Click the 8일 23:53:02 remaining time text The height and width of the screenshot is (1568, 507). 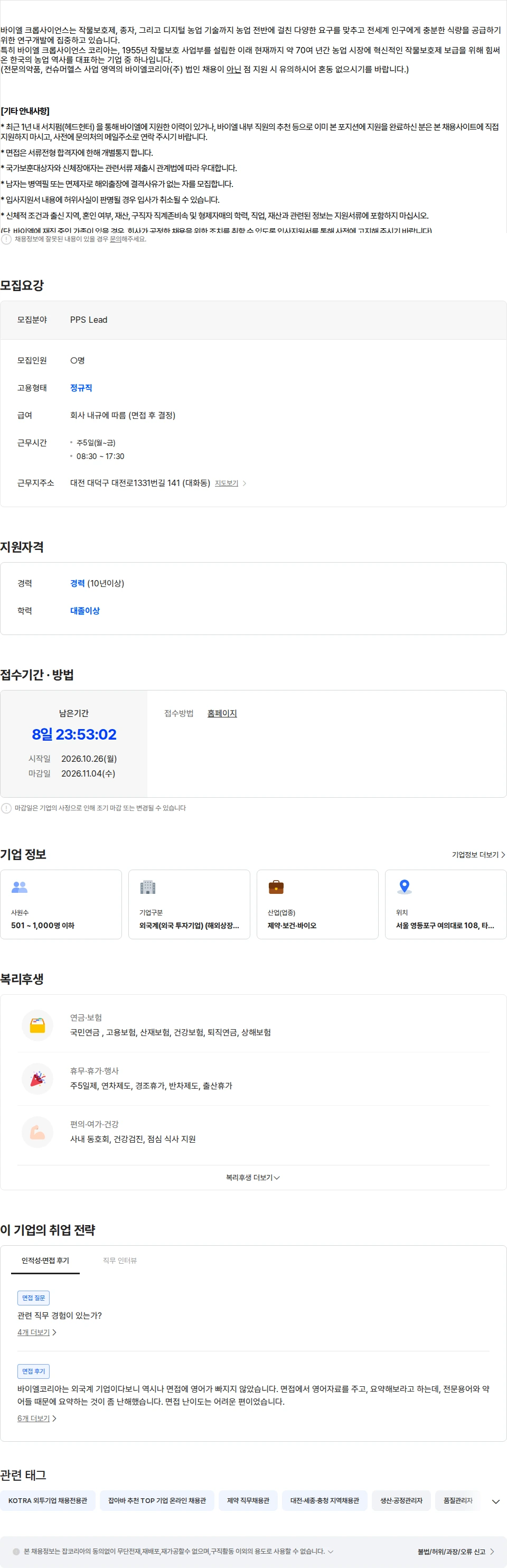[x=74, y=735]
